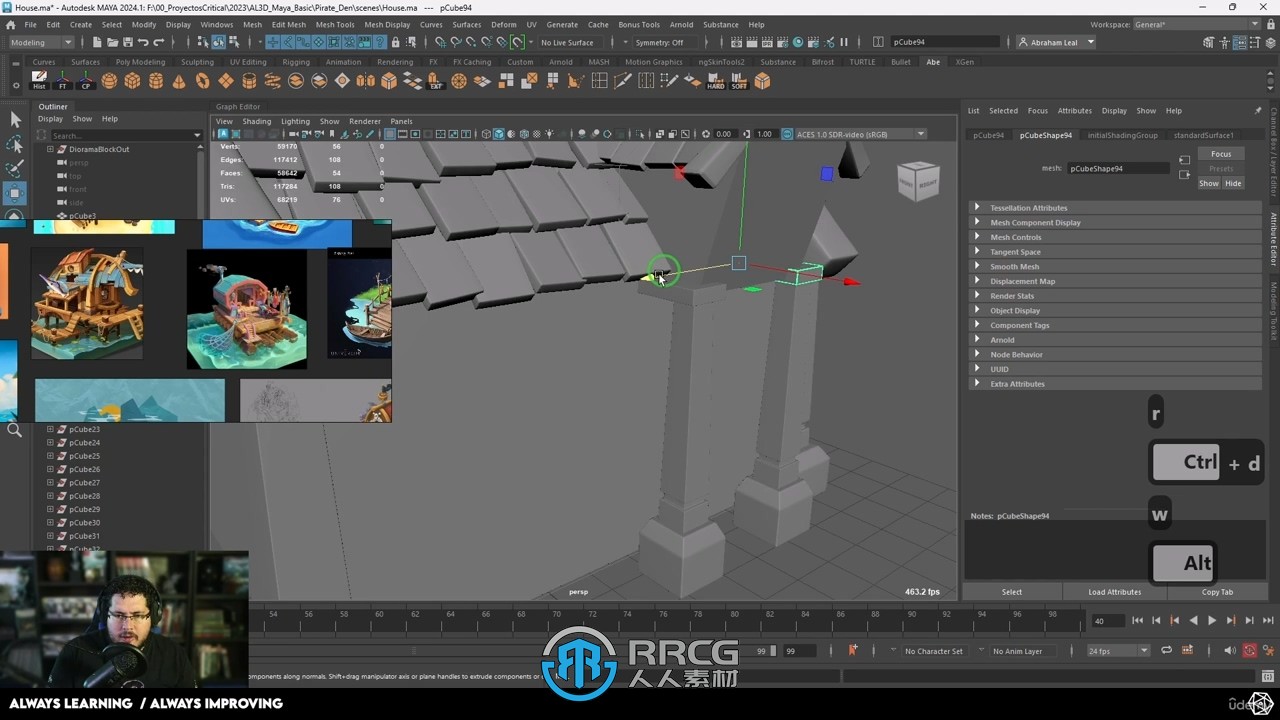Toggle the selection lock padlock icon
The height and width of the screenshot is (720, 1280).
[395, 42]
